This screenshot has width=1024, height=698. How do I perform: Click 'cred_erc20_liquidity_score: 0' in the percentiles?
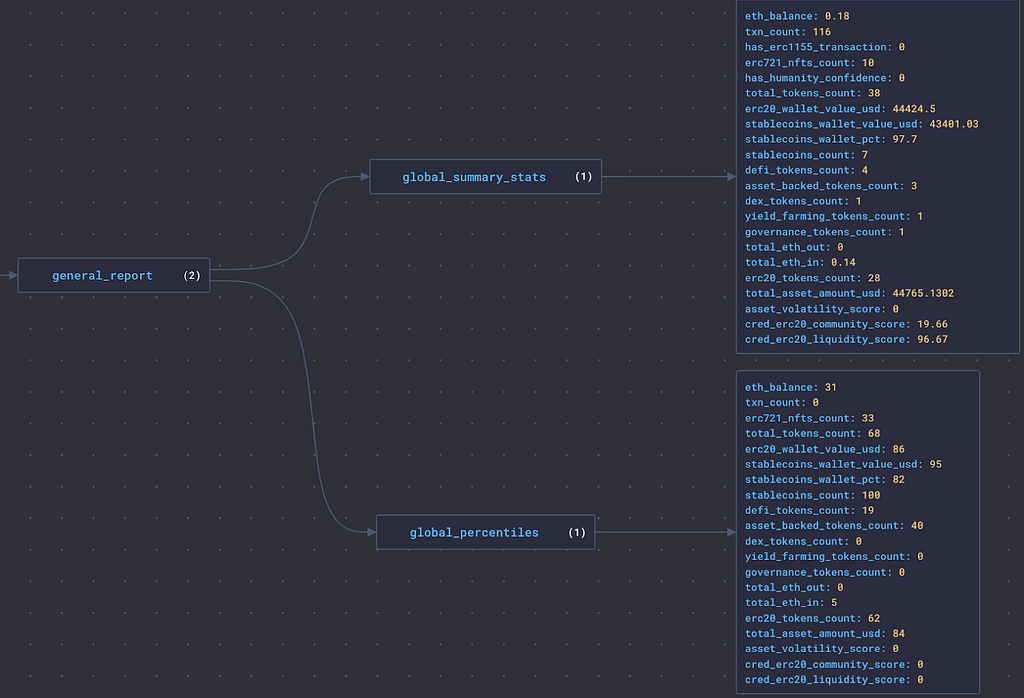834,680
